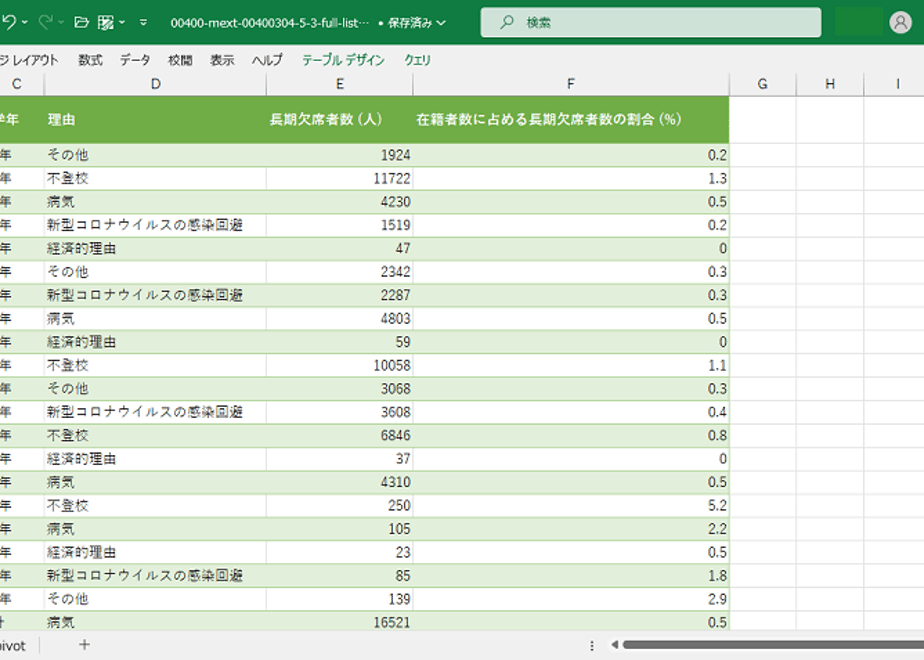Viewport: 924px width, 660px height.
Task: Click the magnifier search icon
Action: click(507, 22)
